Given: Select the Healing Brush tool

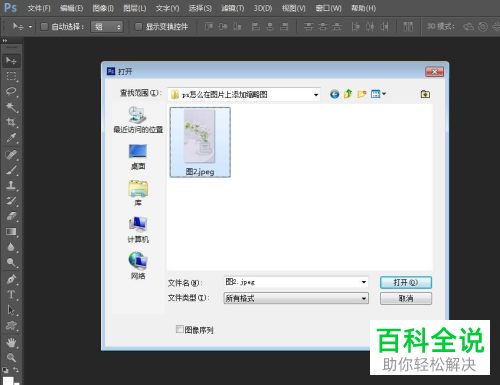Looking at the screenshot, I should 11,154.
